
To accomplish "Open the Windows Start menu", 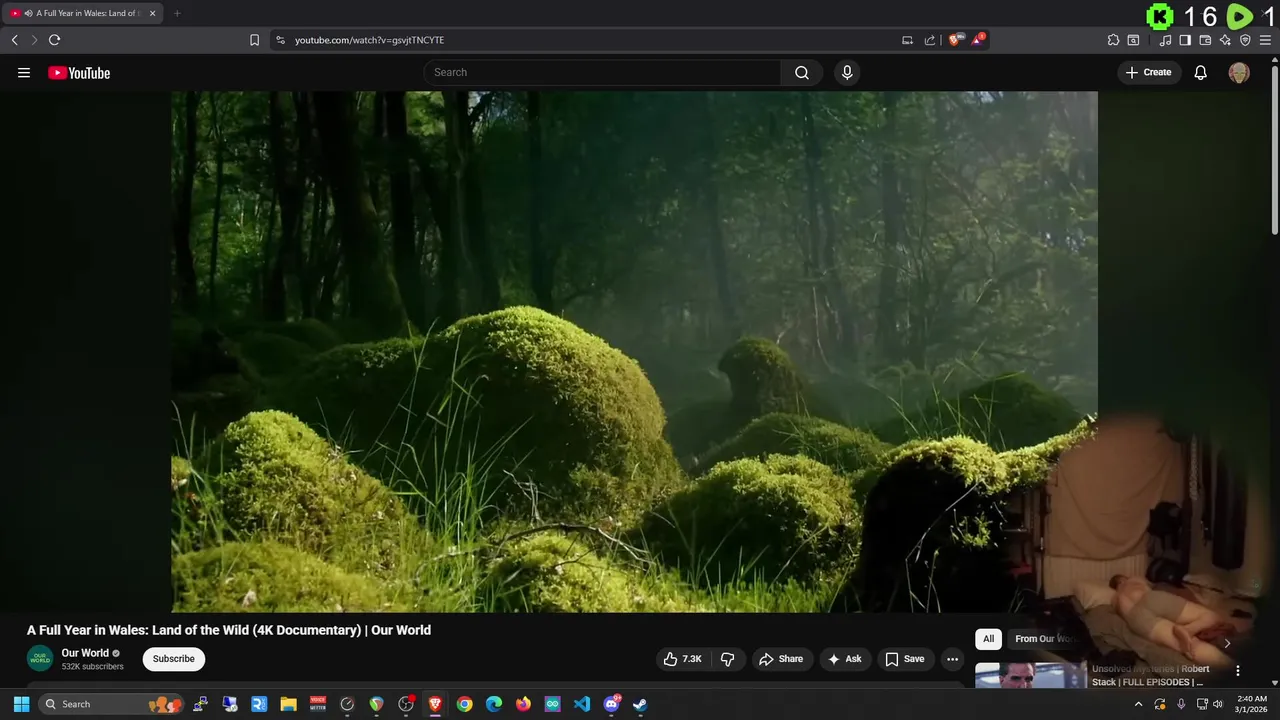I will [21, 704].
